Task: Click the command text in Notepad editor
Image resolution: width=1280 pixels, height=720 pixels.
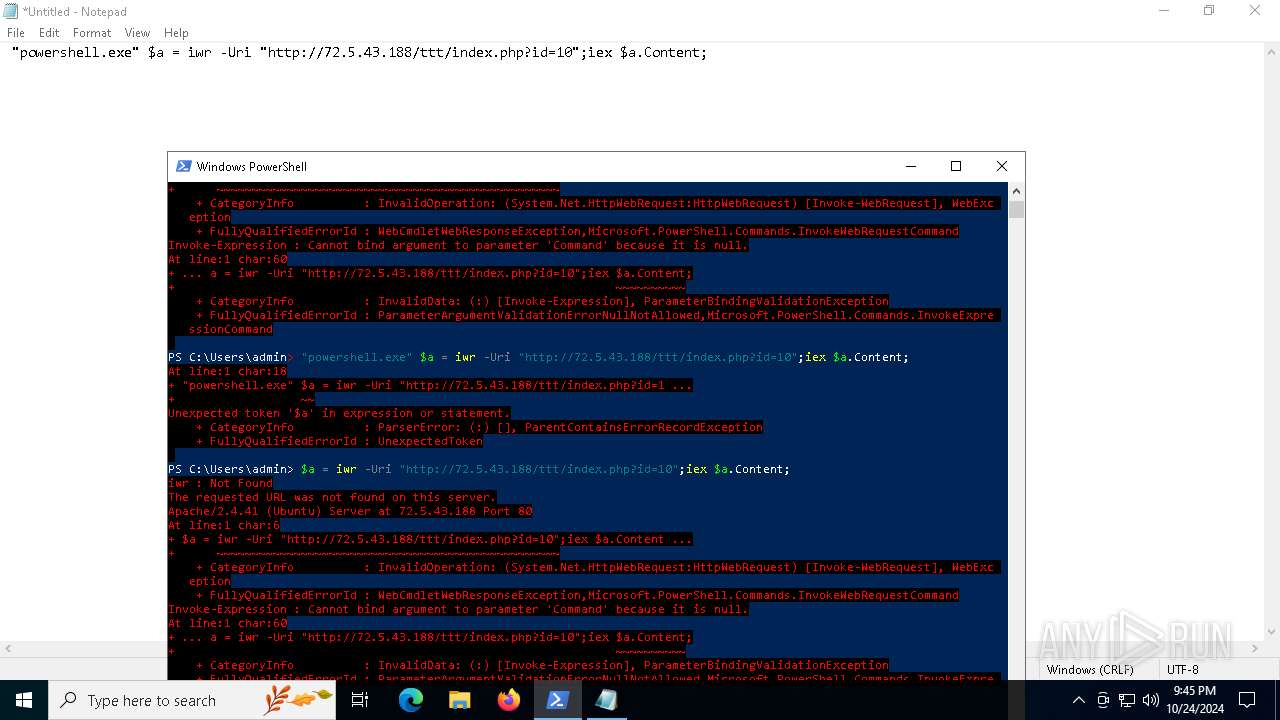Action: pos(359,52)
